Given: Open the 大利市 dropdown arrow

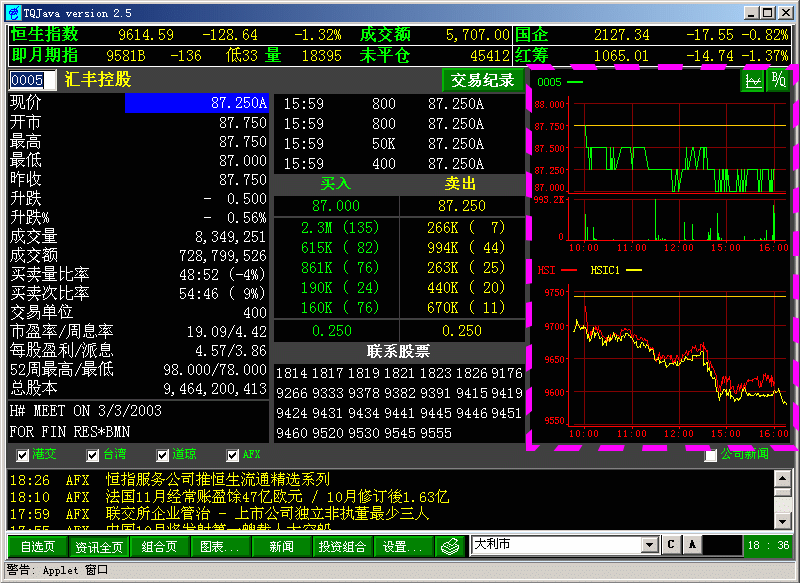Looking at the screenshot, I should (649, 545).
